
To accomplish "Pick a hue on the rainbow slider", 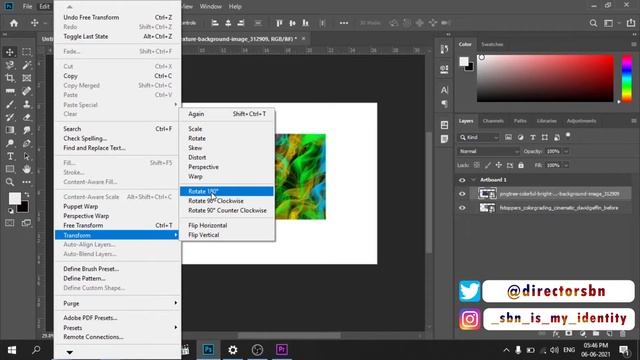I will click(x=627, y=78).
